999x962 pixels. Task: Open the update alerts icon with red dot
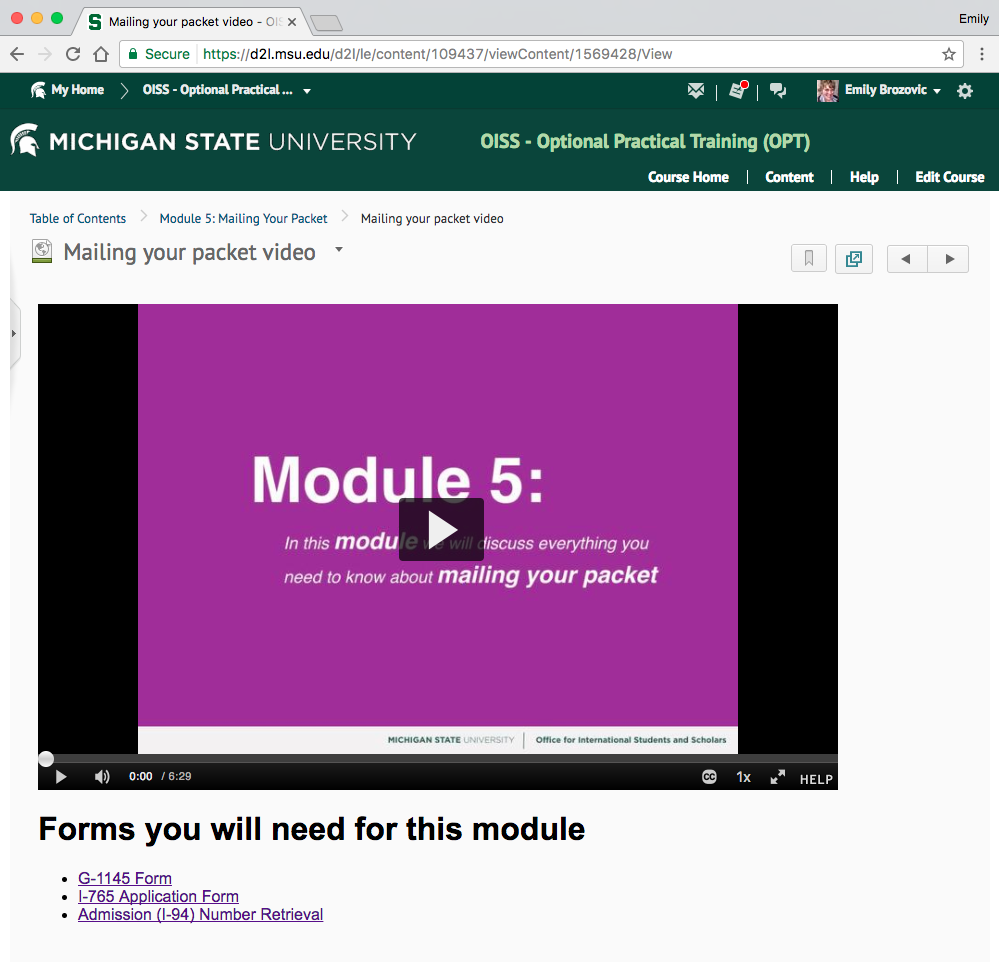click(x=738, y=91)
